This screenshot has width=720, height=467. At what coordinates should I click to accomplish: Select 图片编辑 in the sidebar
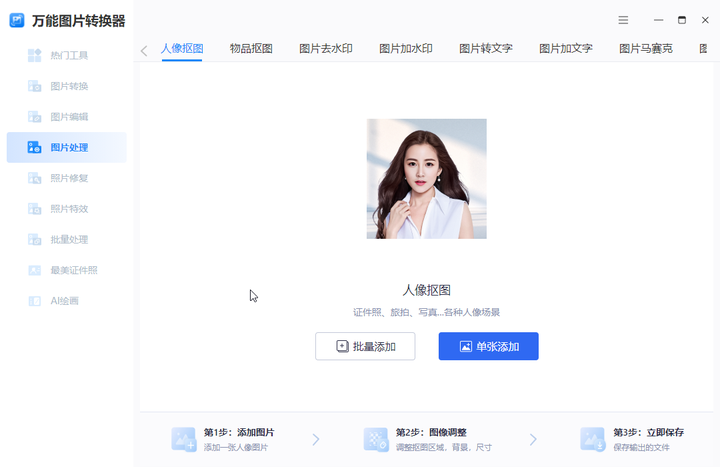67,117
